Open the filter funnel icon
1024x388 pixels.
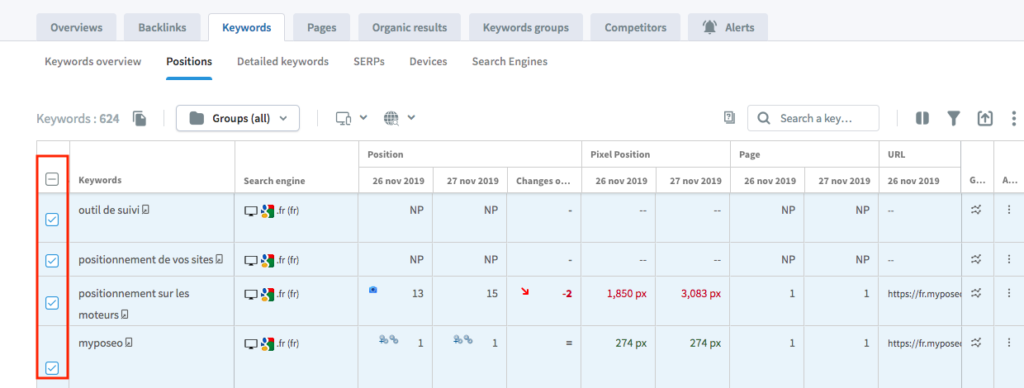point(953,118)
